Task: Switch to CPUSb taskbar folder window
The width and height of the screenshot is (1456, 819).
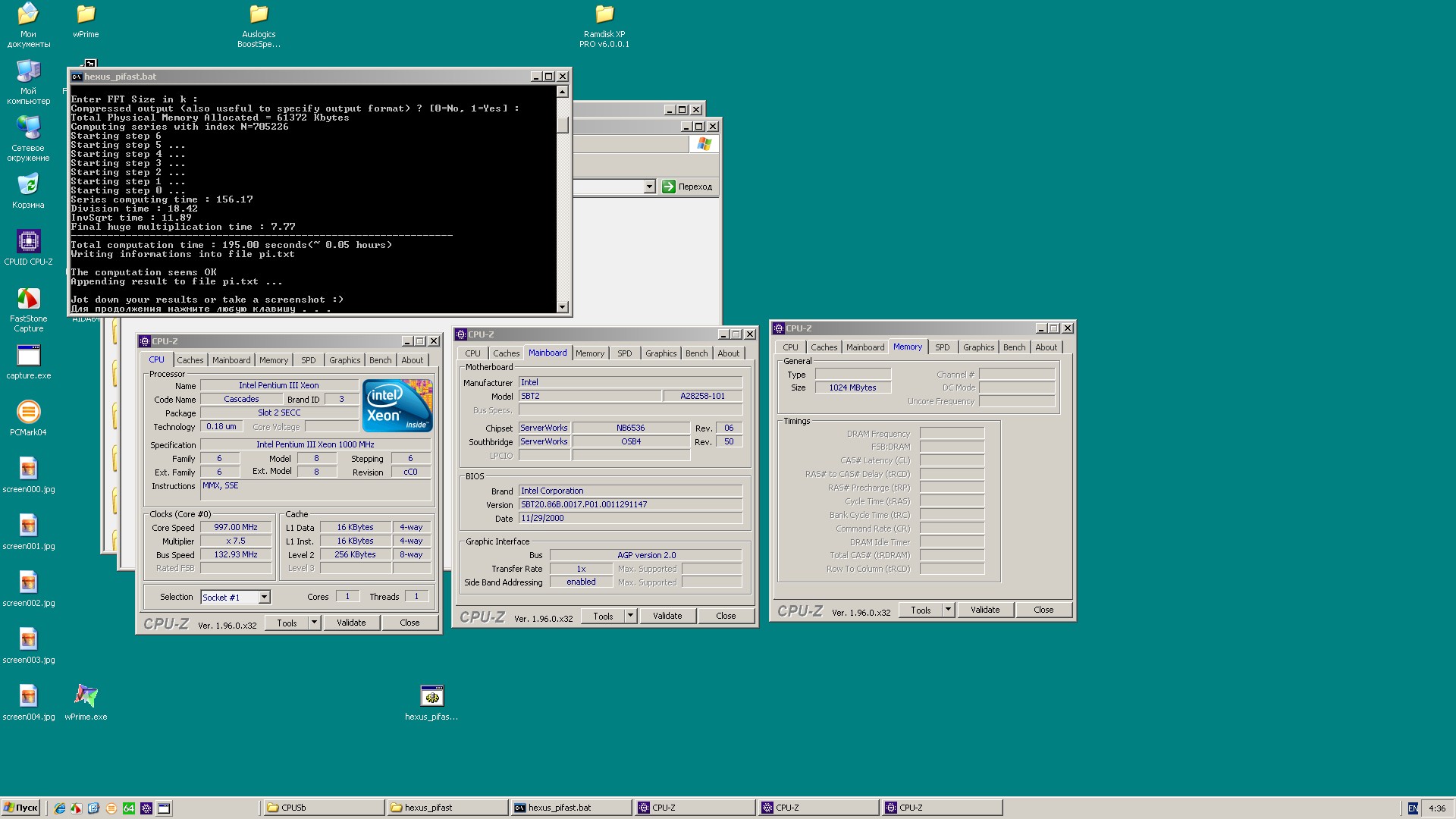Action: [x=323, y=808]
